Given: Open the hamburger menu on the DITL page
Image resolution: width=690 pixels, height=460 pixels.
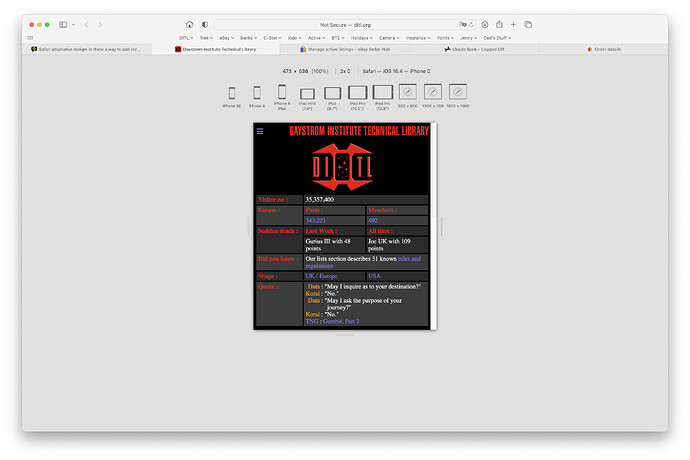Looking at the screenshot, I should (260, 131).
